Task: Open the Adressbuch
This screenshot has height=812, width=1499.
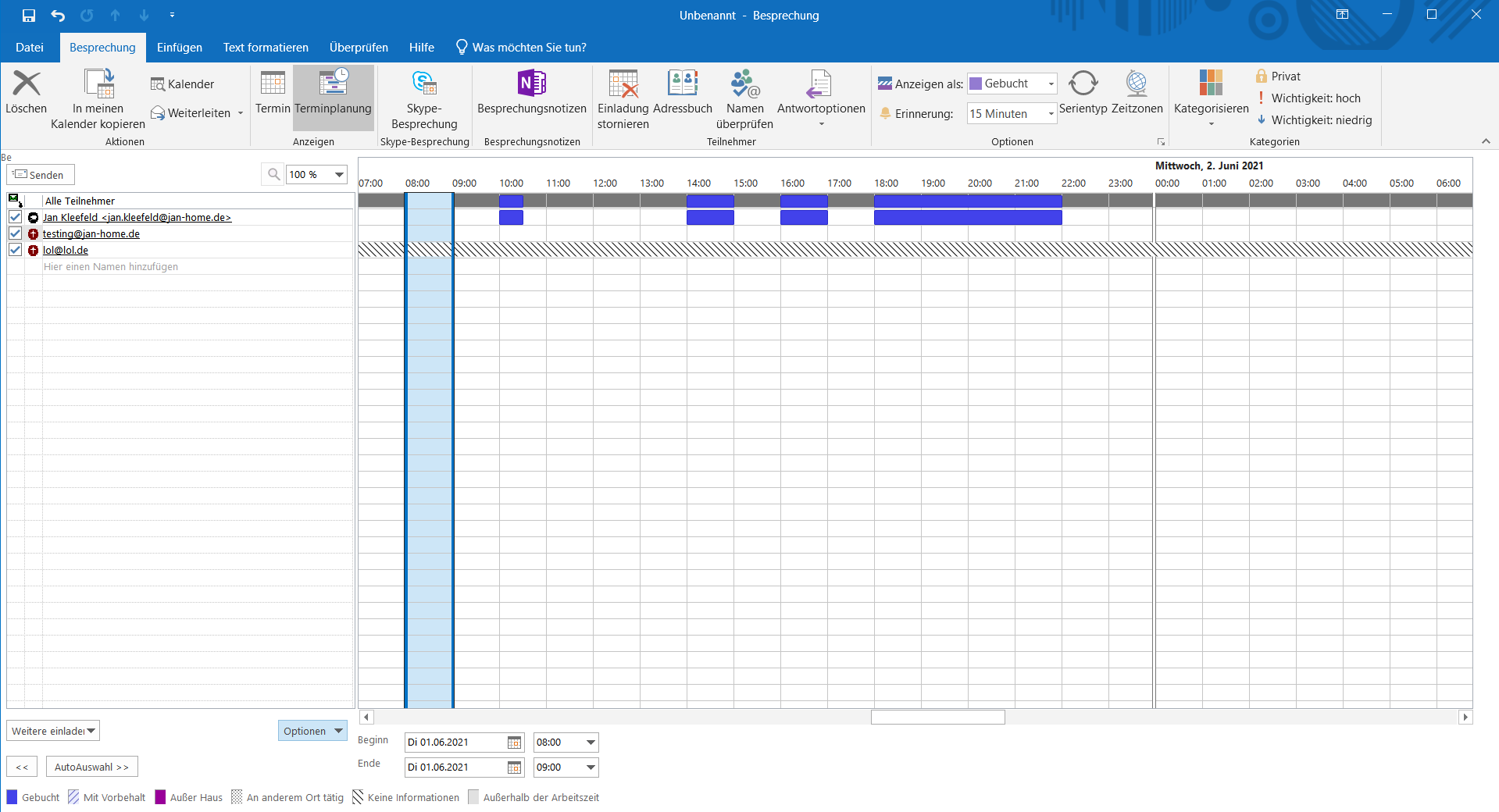Action: coord(682,84)
